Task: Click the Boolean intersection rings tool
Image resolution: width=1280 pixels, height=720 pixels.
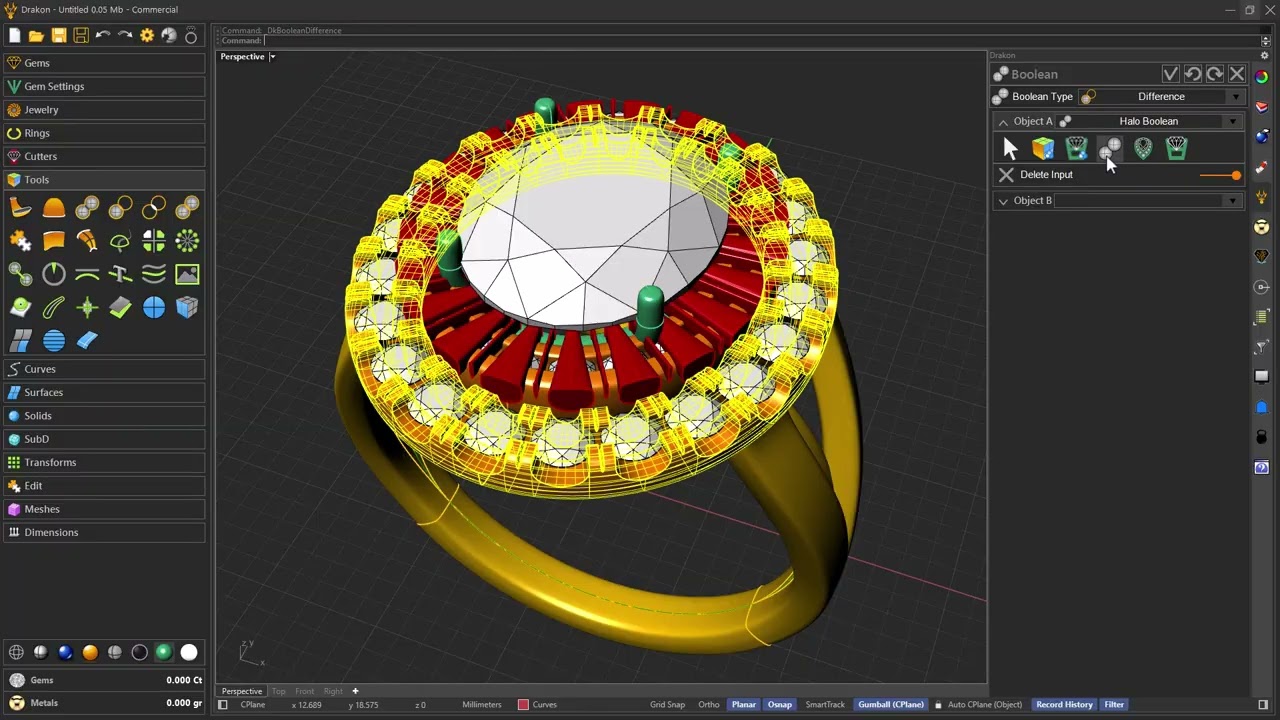Action: [154, 207]
